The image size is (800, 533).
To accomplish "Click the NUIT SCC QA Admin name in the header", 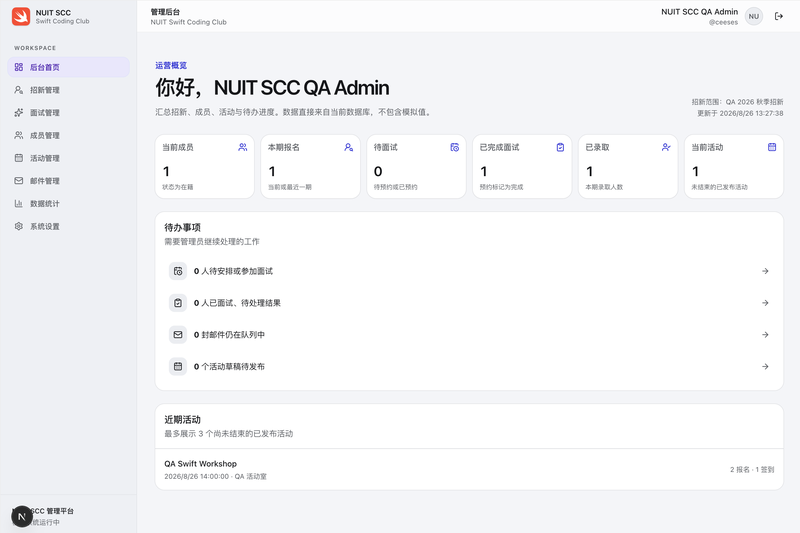I will coord(699,12).
